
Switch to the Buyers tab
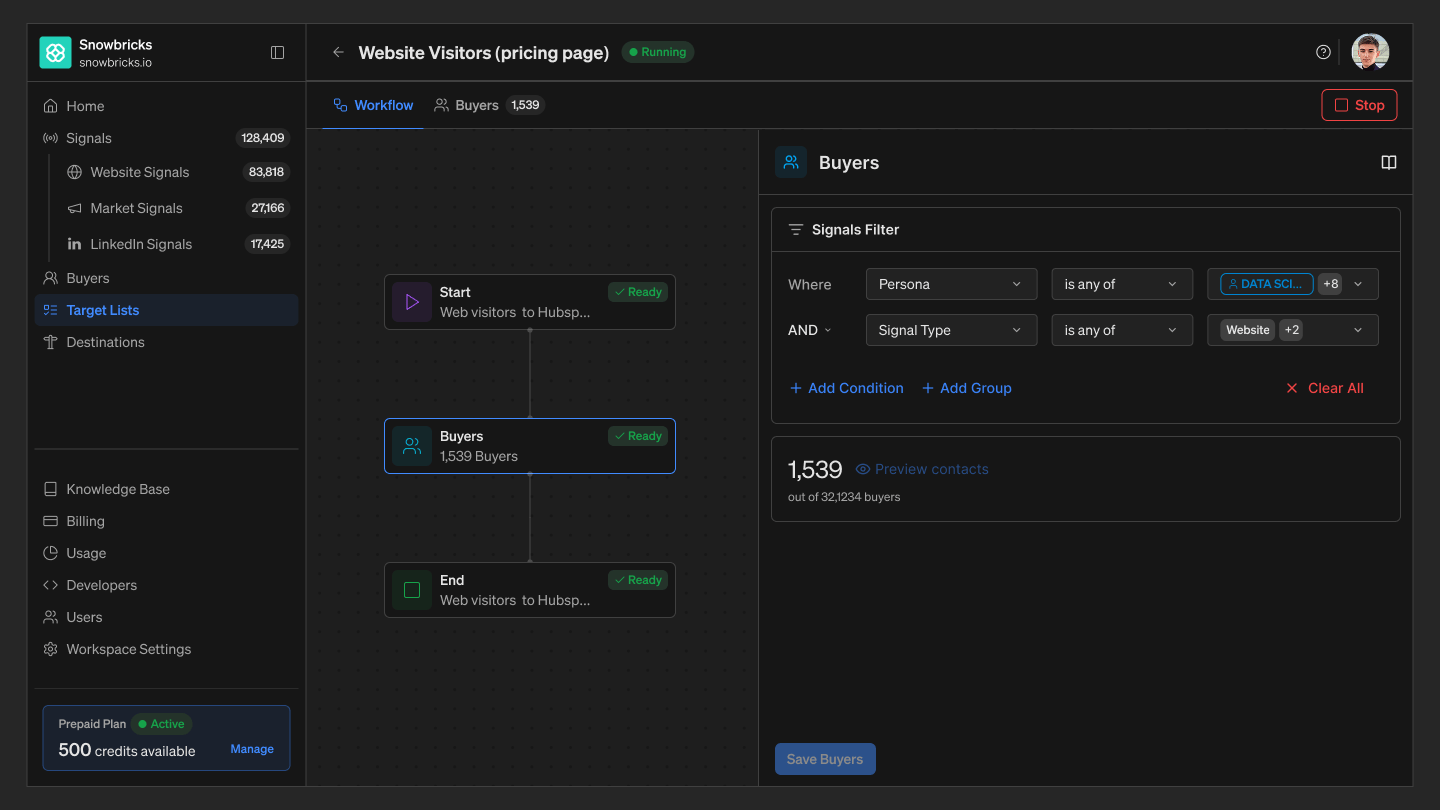pos(489,105)
